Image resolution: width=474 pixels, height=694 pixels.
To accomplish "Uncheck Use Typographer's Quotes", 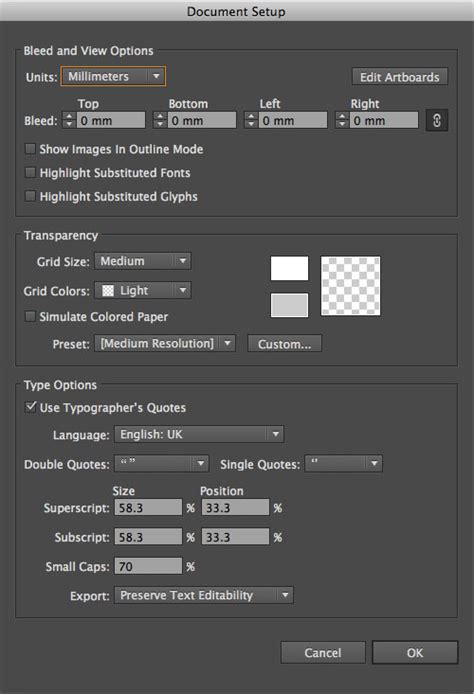I will (x=30, y=407).
